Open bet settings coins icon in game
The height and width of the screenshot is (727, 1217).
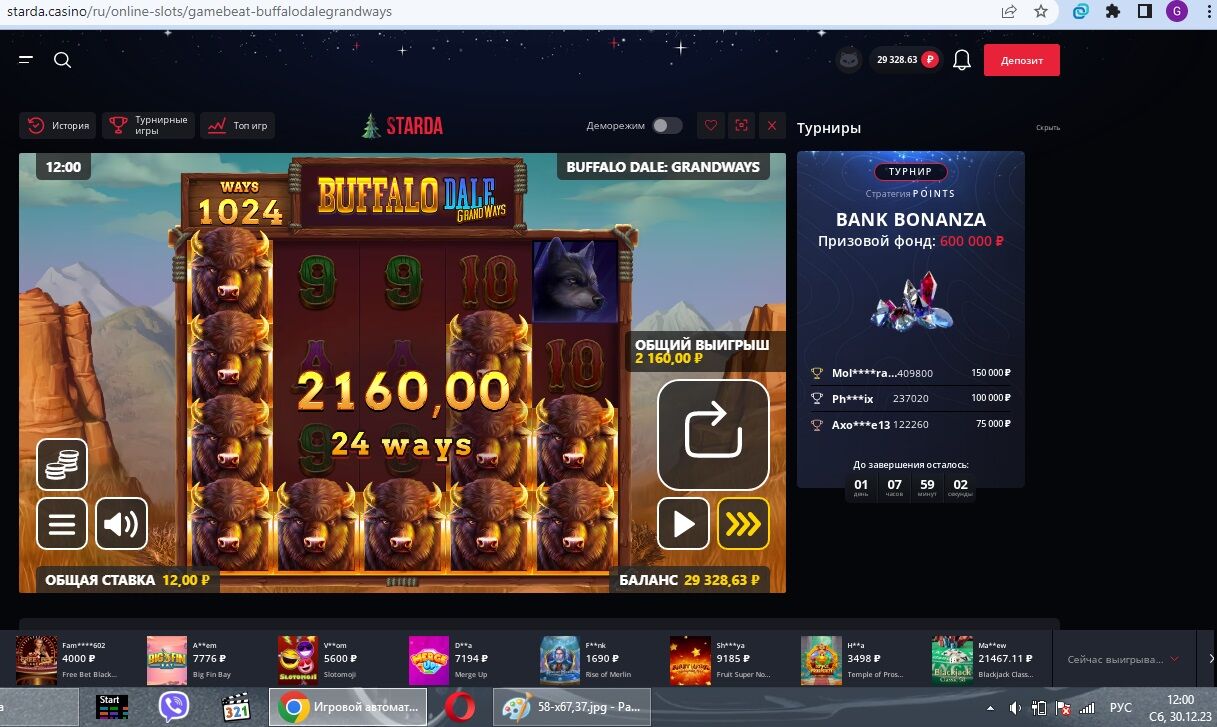62,464
